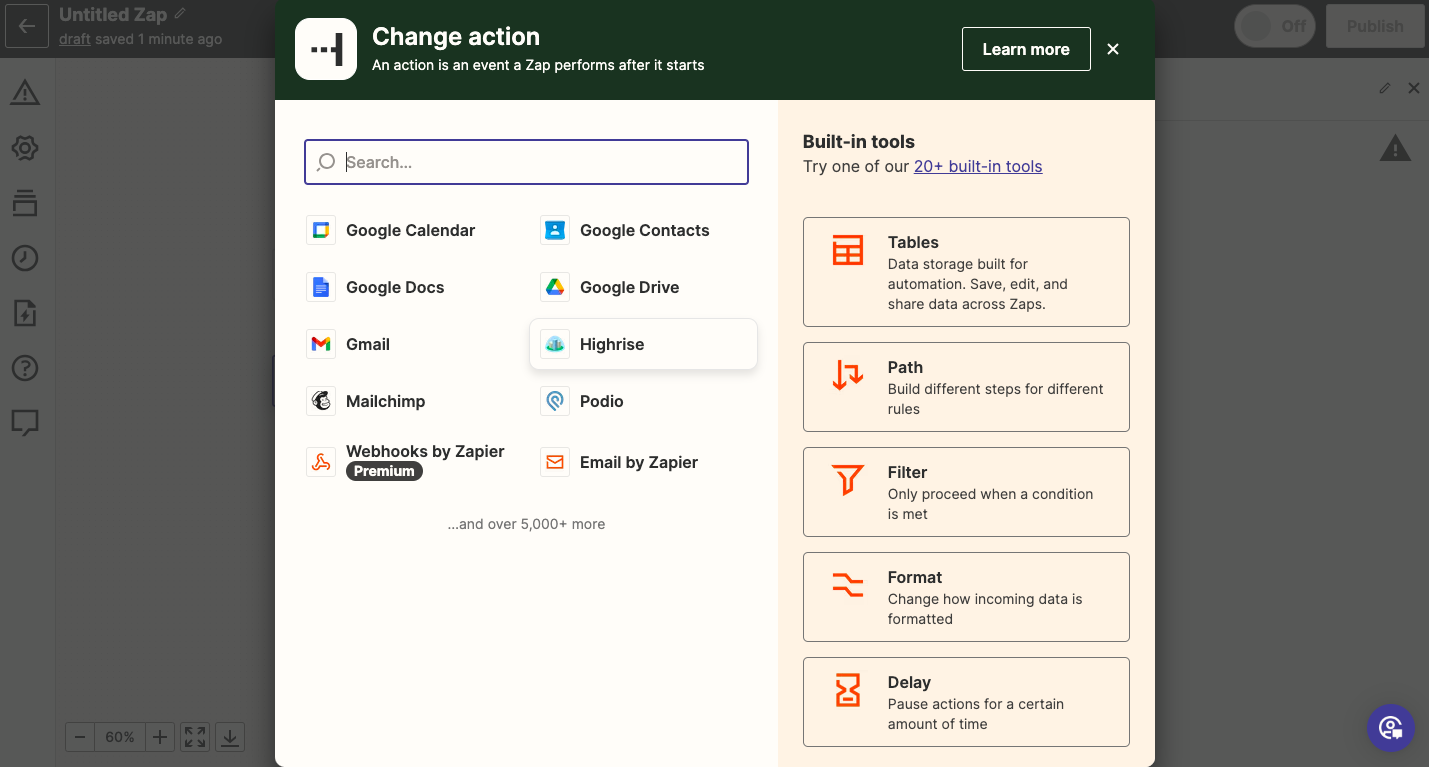This screenshot has height=767, width=1429.
Task: Click the Google Docs app icon
Action: [x=321, y=287]
